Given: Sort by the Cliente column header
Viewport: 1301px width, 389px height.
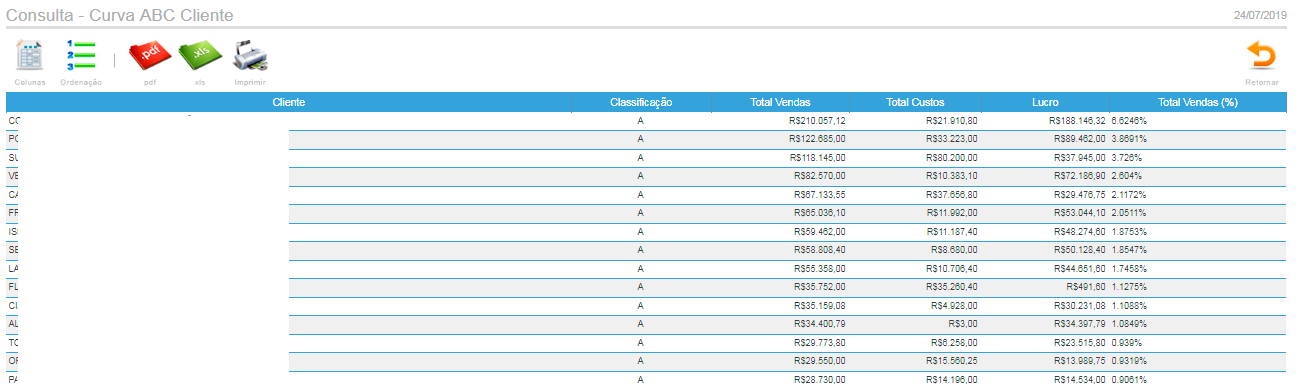Looking at the screenshot, I should pos(289,102).
